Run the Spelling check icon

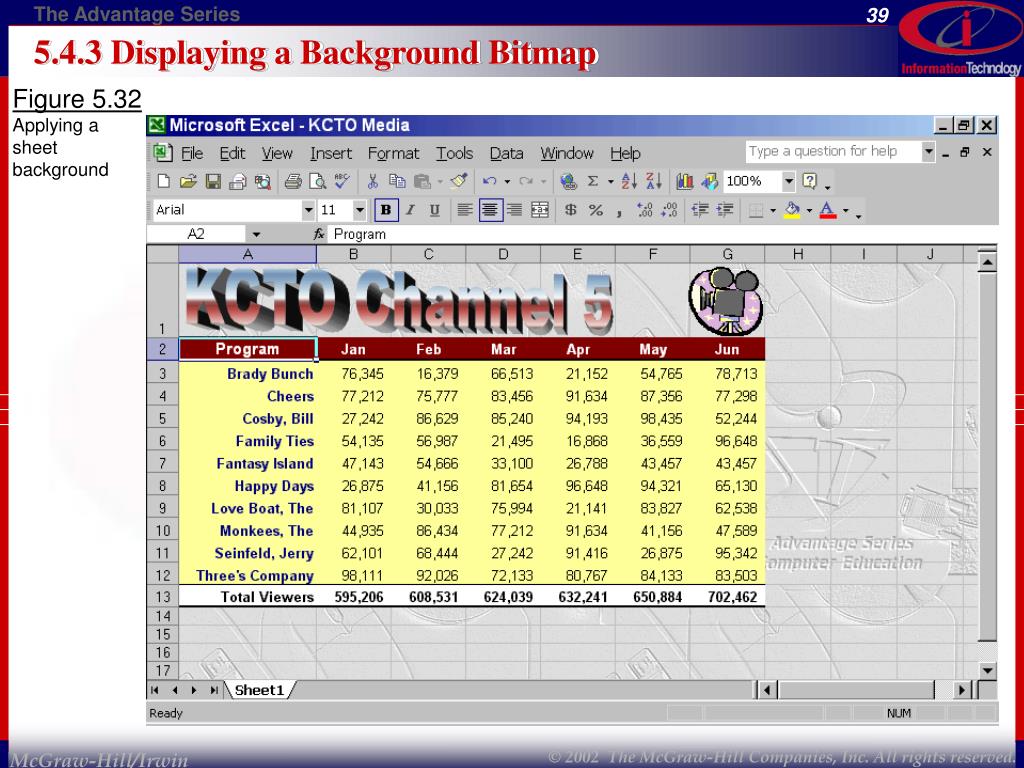point(342,182)
